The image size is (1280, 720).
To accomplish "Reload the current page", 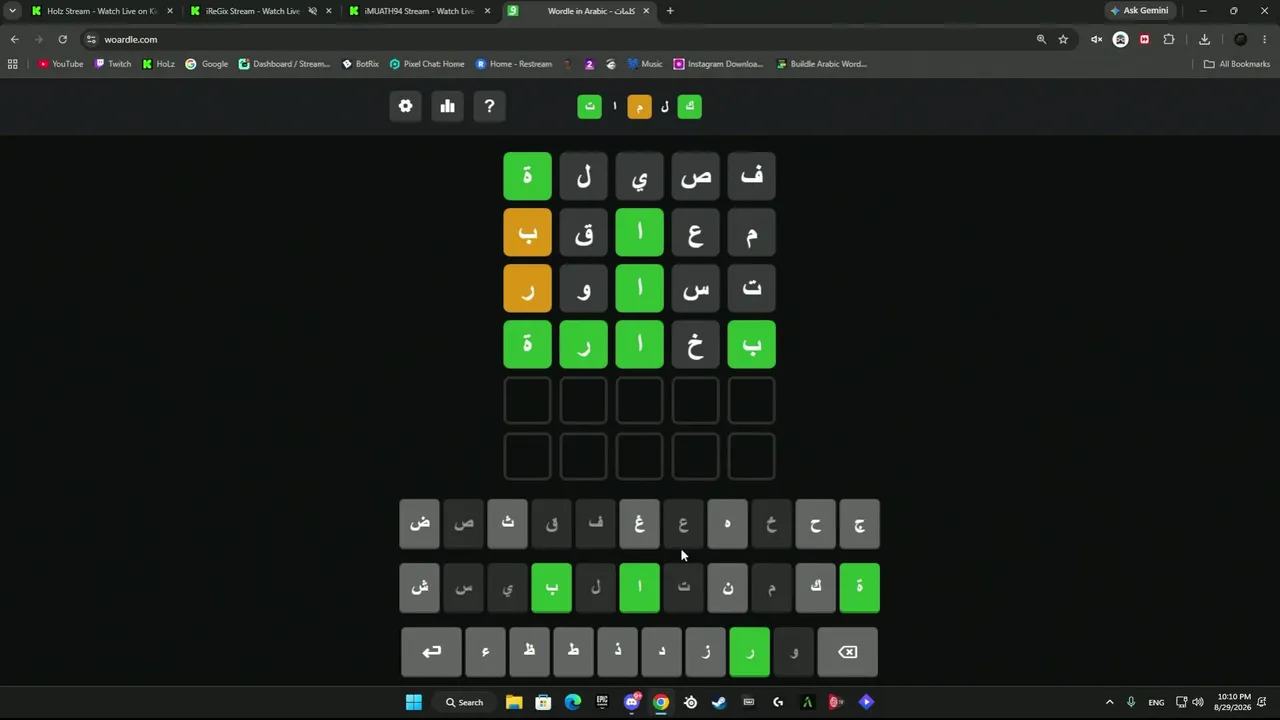I will pos(62,39).
